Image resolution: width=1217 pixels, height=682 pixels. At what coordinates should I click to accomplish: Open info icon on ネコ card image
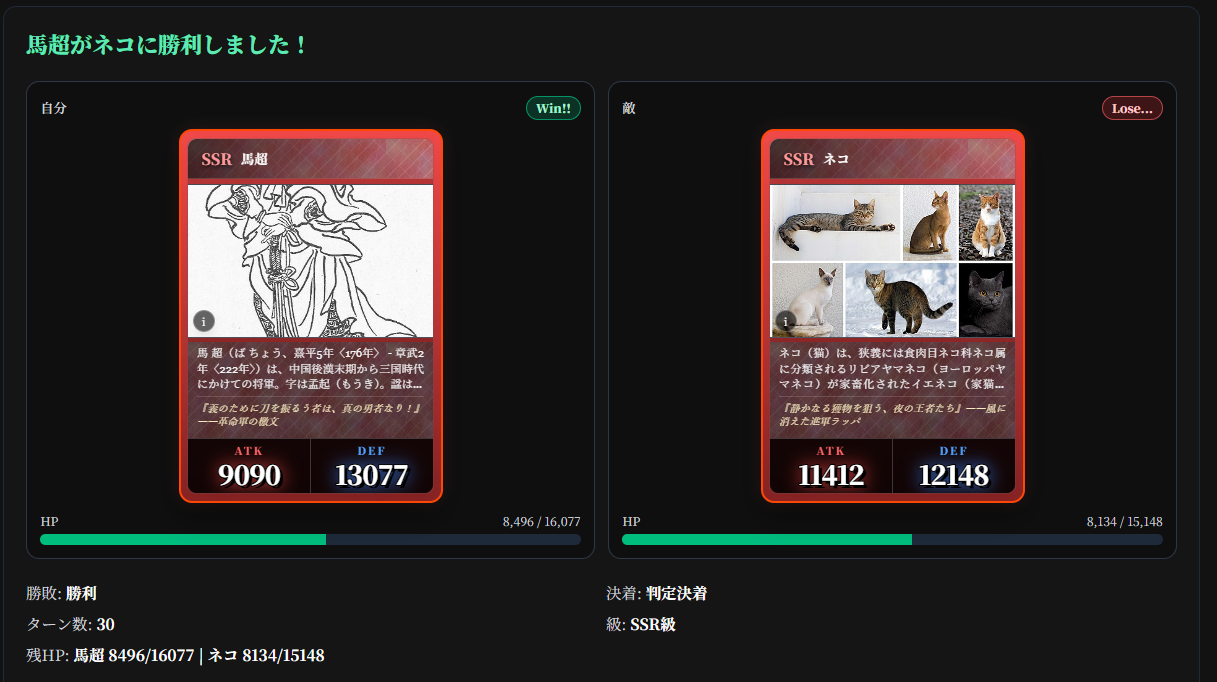tap(786, 321)
